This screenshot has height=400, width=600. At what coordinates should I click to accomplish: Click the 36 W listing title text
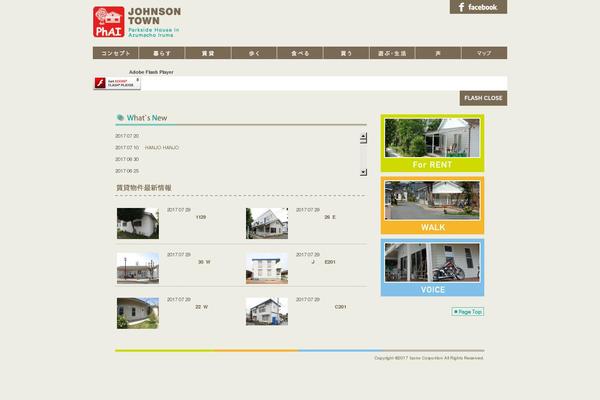click(x=204, y=262)
